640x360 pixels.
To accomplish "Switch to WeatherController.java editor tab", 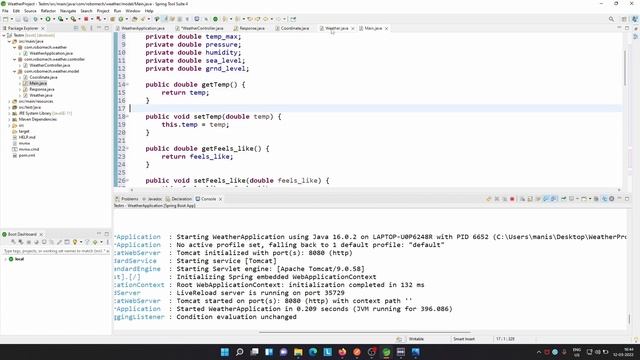I will pyautogui.click(x=200, y=28).
